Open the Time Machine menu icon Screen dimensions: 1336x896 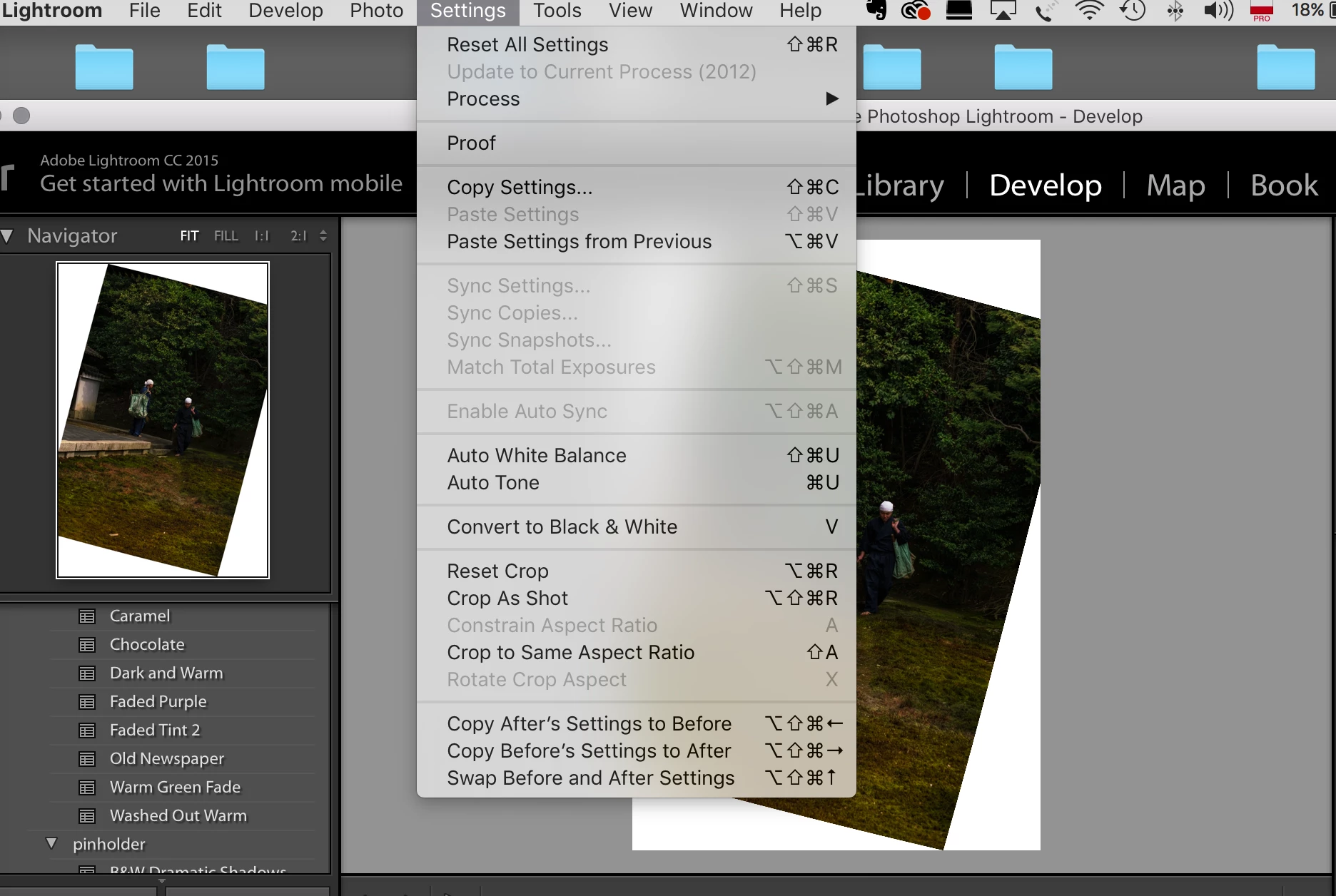click(x=1133, y=10)
